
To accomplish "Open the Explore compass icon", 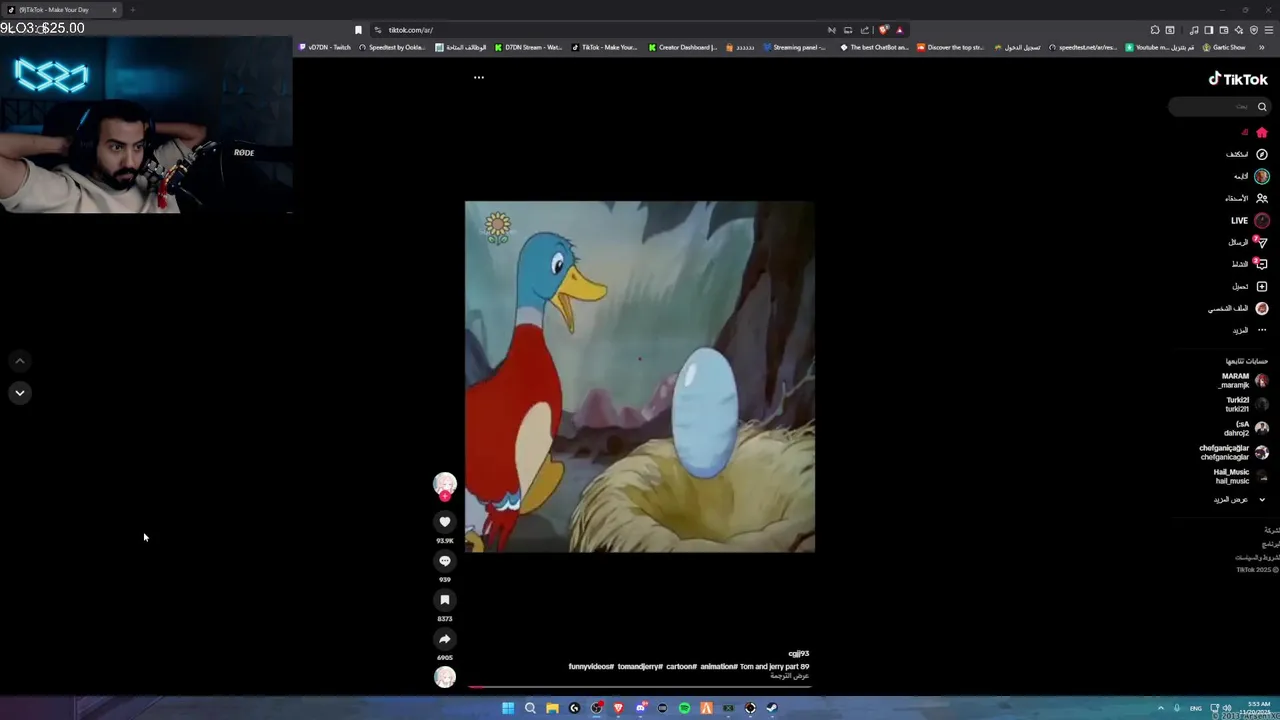I will [x=1262, y=154].
